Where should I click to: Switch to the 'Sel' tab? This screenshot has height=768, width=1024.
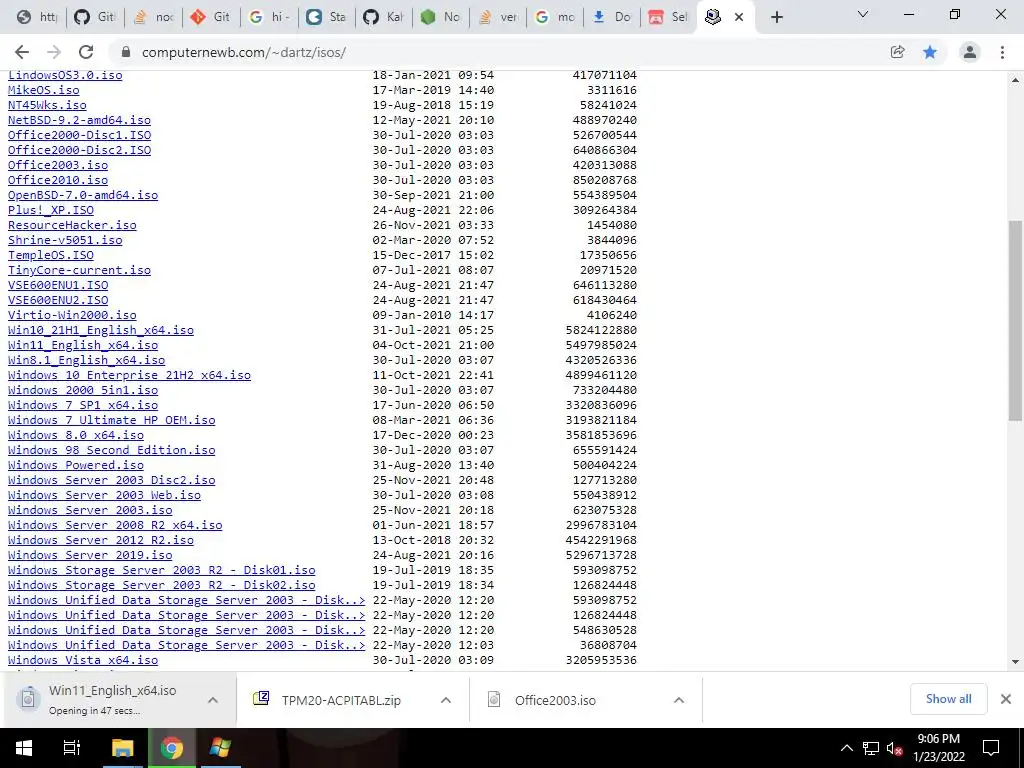click(x=670, y=17)
